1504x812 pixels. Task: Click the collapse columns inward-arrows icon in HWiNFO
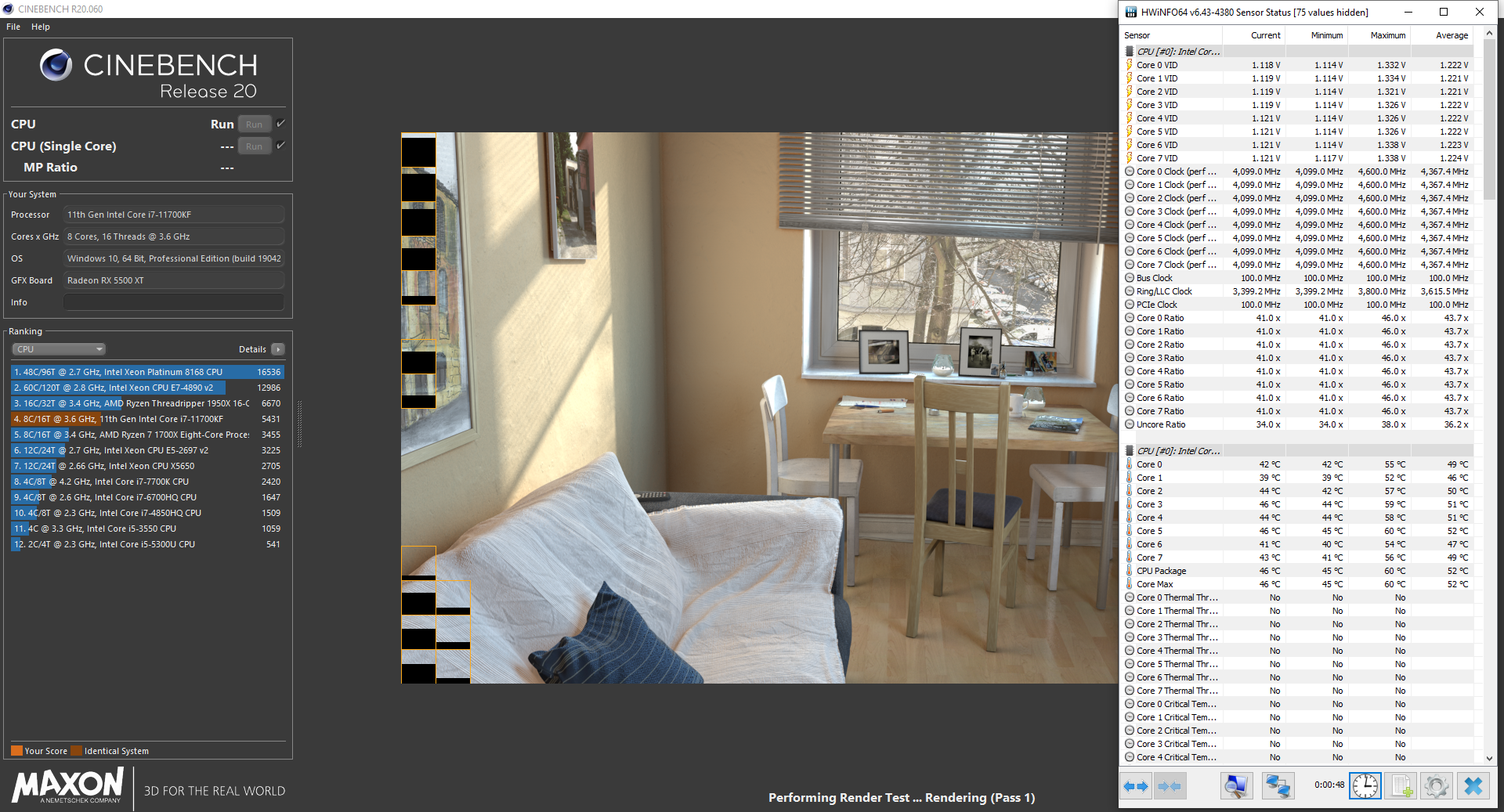(1170, 785)
